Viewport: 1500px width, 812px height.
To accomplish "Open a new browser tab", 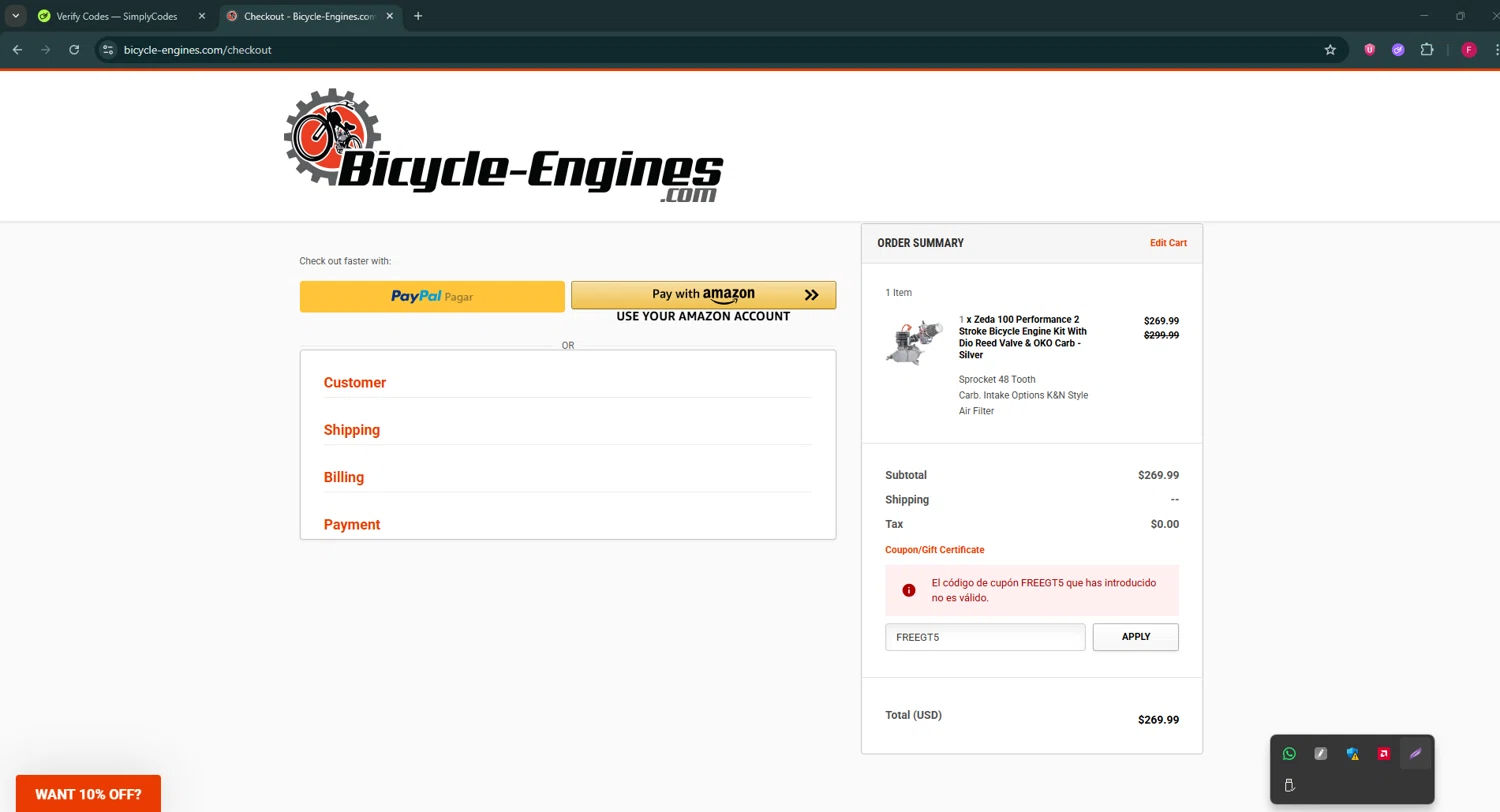I will click(418, 16).
